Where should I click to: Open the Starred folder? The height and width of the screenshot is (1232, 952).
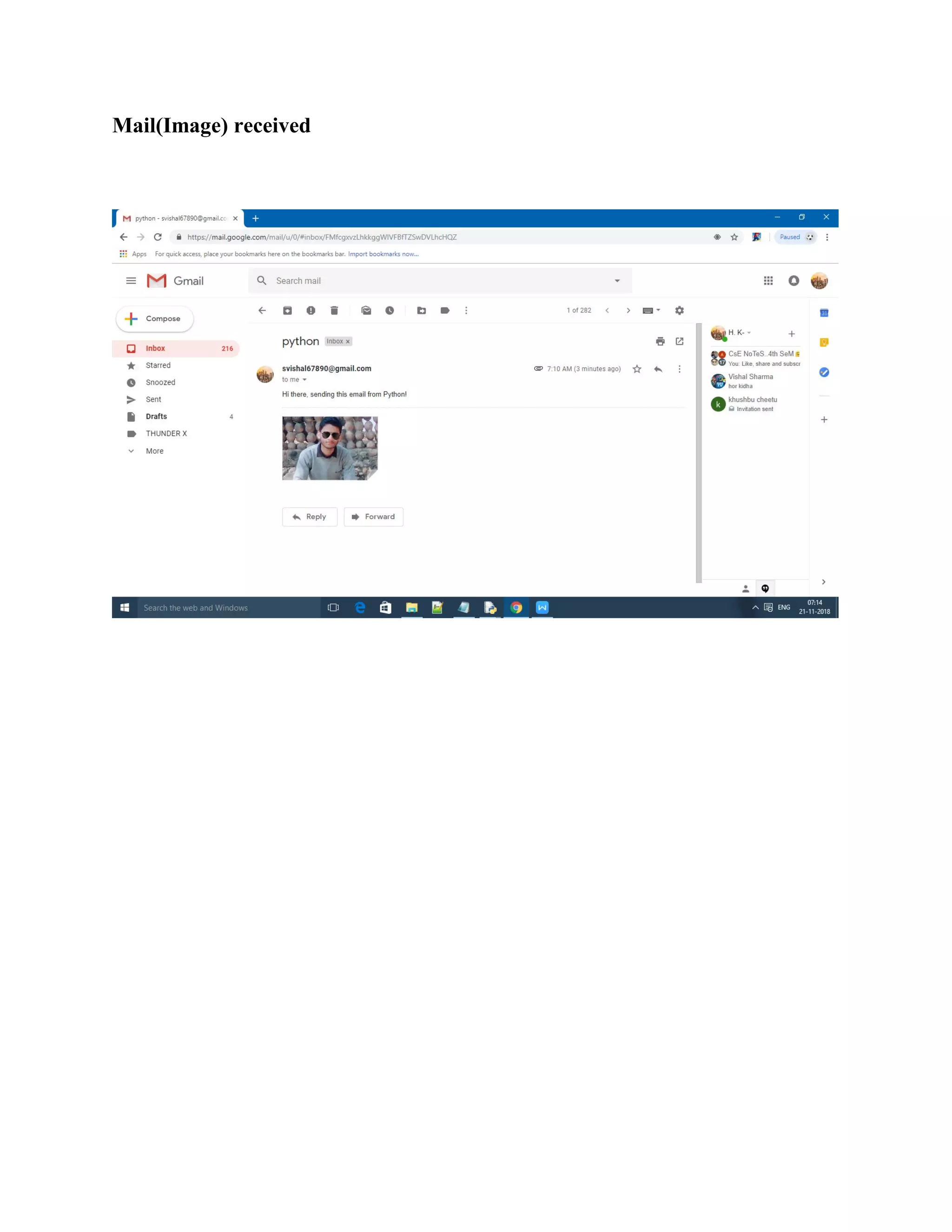176,365
